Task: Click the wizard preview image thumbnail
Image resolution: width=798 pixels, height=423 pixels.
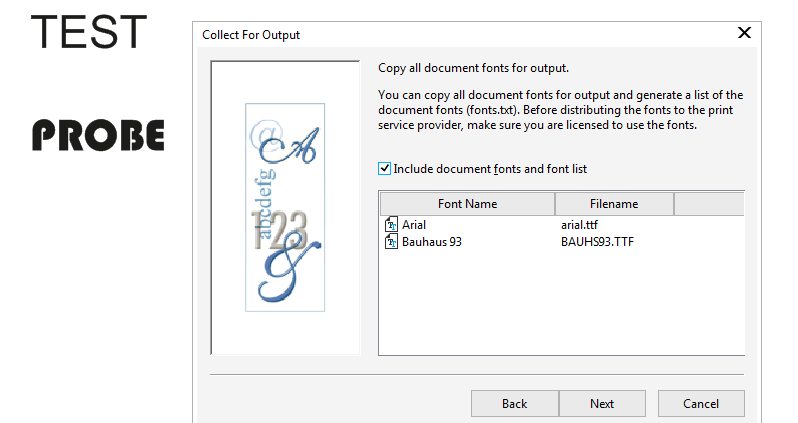Action: [x=285, y=207]
